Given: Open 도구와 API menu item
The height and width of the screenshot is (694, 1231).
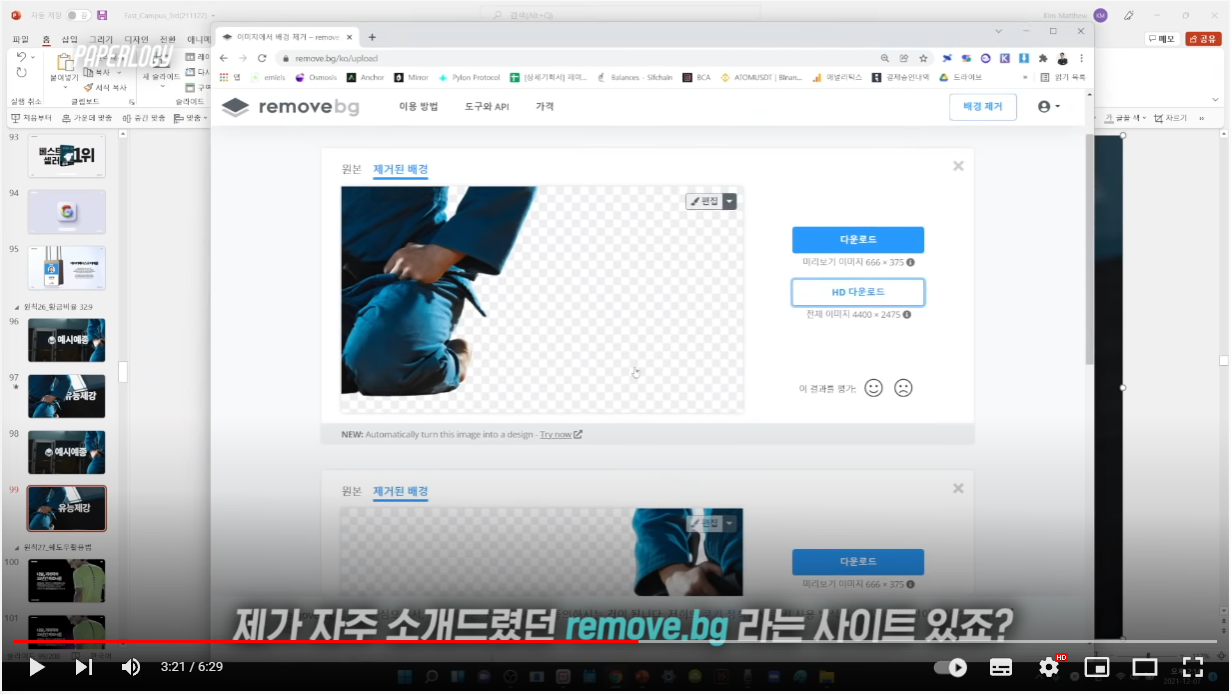Looking at the screenshot, I should click(487, 106).
